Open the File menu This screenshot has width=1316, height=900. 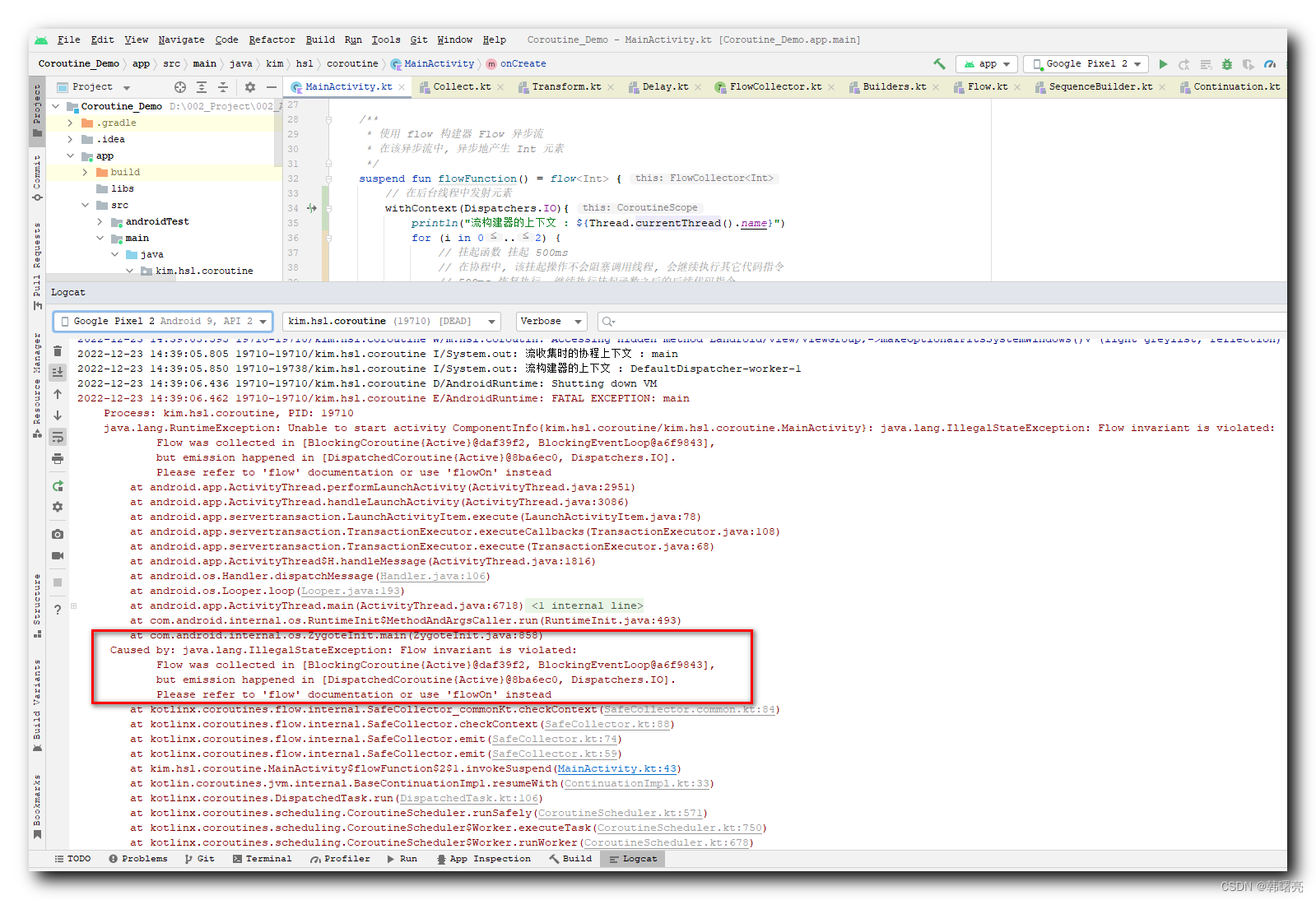69,39
